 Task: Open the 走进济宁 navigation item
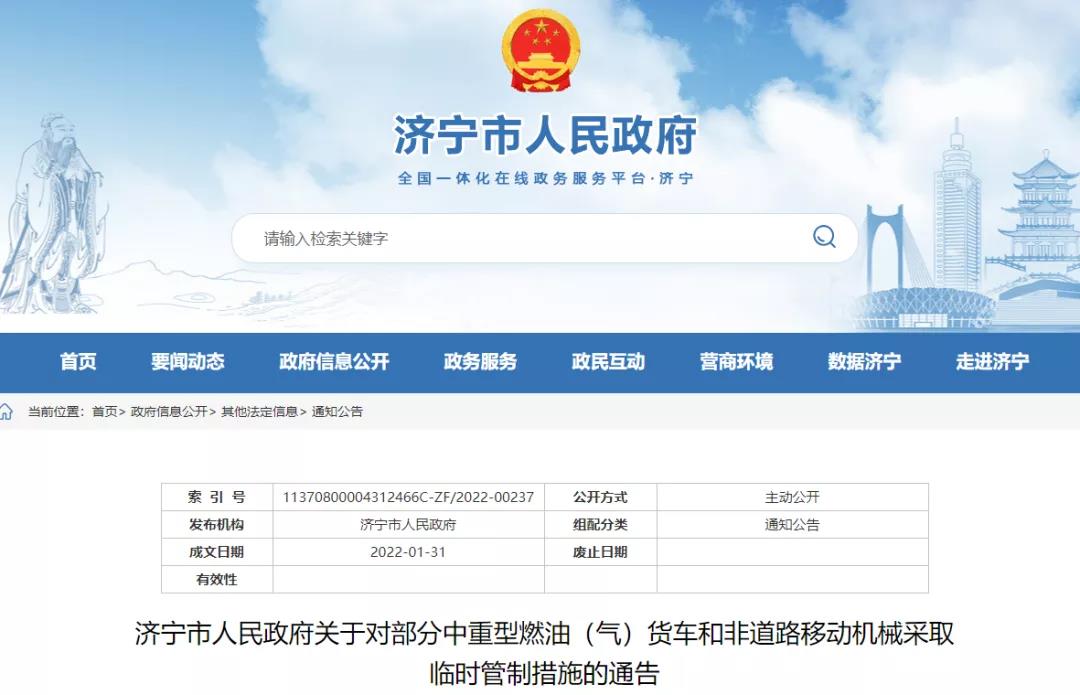tap(992, 361)
